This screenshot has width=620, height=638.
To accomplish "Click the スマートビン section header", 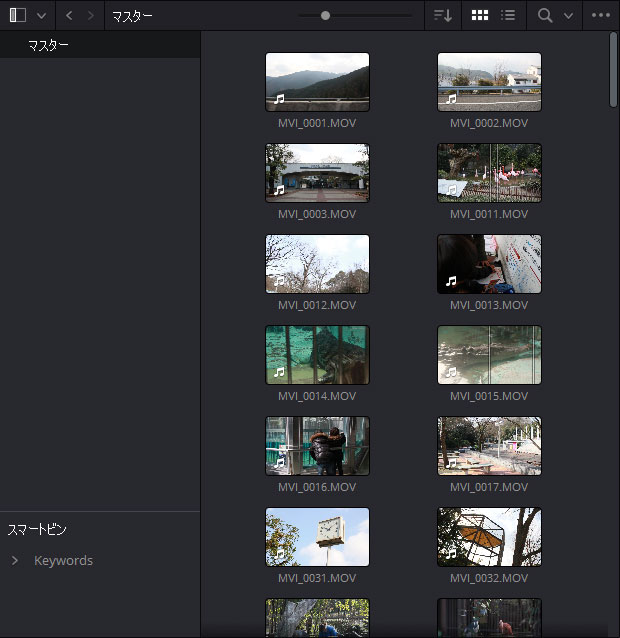I will pos(37,529).
